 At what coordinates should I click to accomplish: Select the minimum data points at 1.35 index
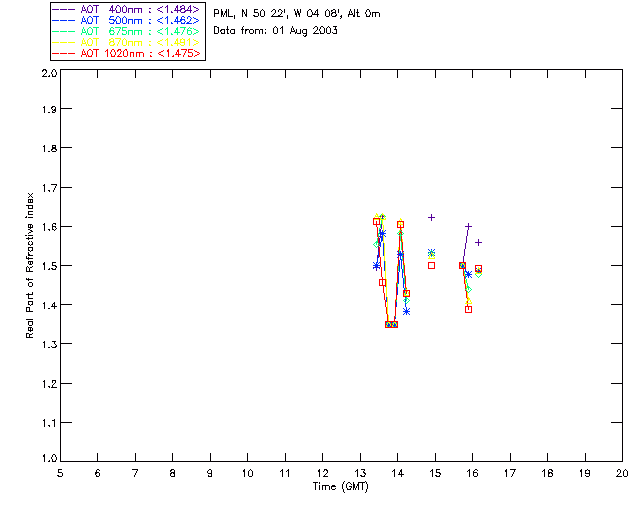(391, 324)
